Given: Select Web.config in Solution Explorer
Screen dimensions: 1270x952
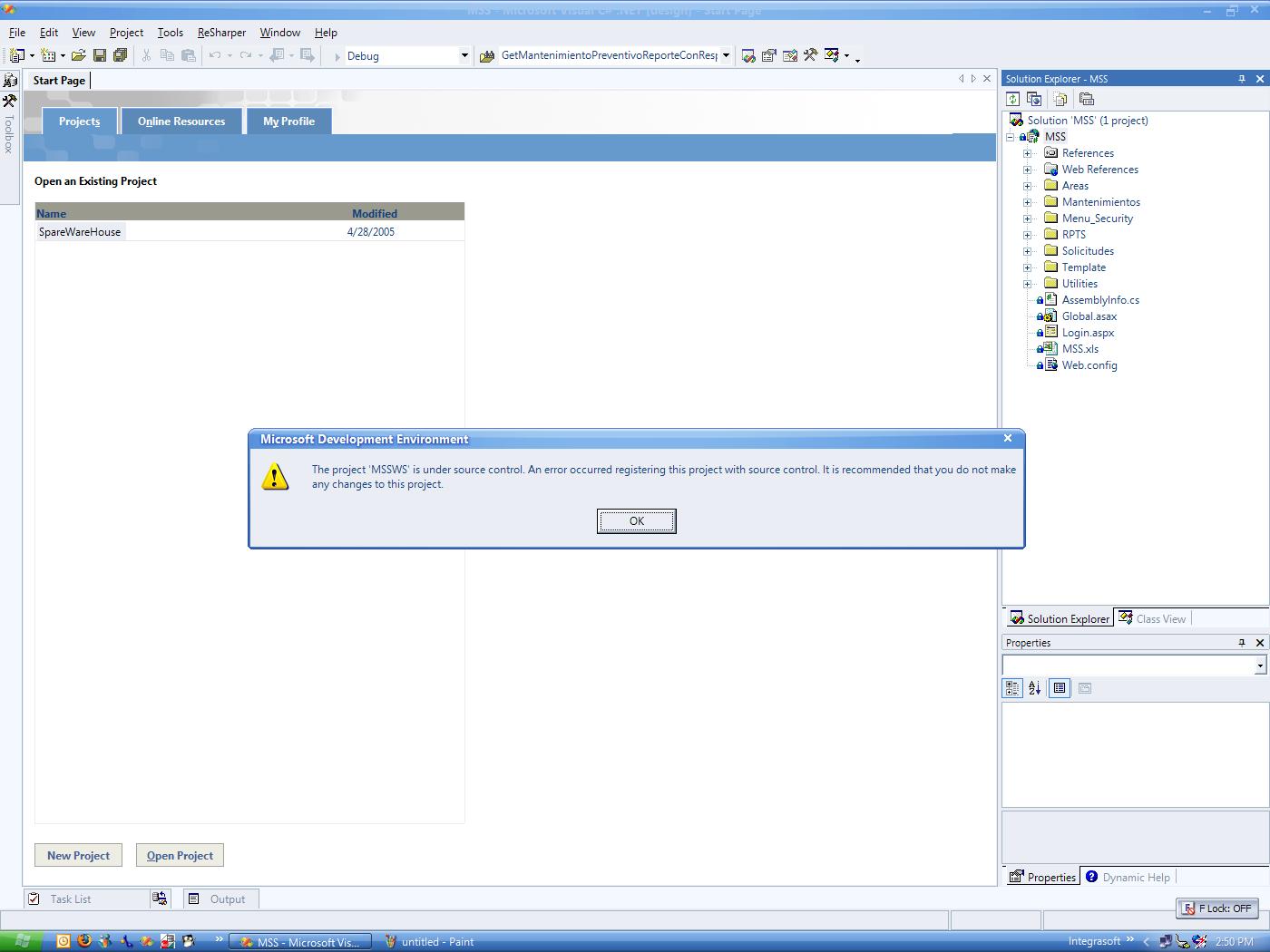Looking at the screenshot, I should [x=1089, y=365].
